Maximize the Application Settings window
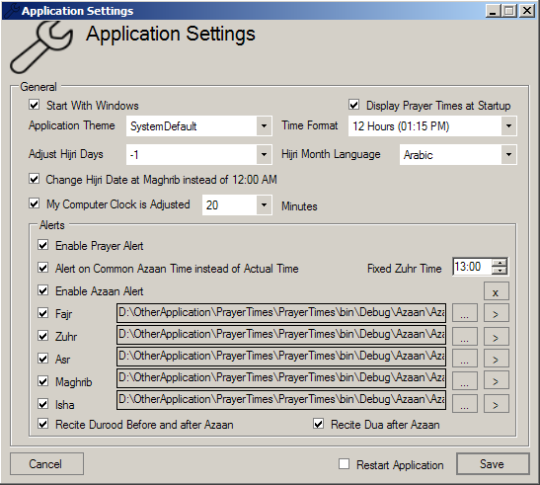540x485 pixels. pos(509,11)
